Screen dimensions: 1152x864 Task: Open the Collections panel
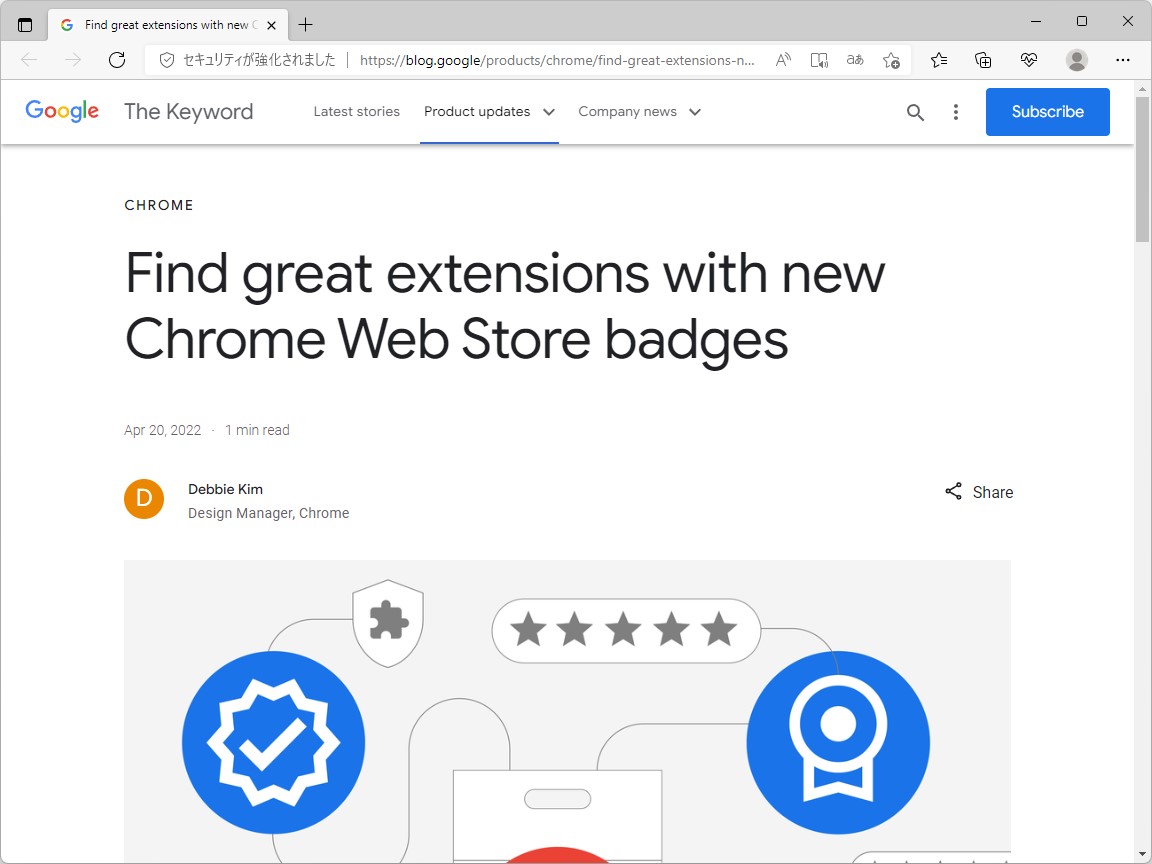[983, 60]
